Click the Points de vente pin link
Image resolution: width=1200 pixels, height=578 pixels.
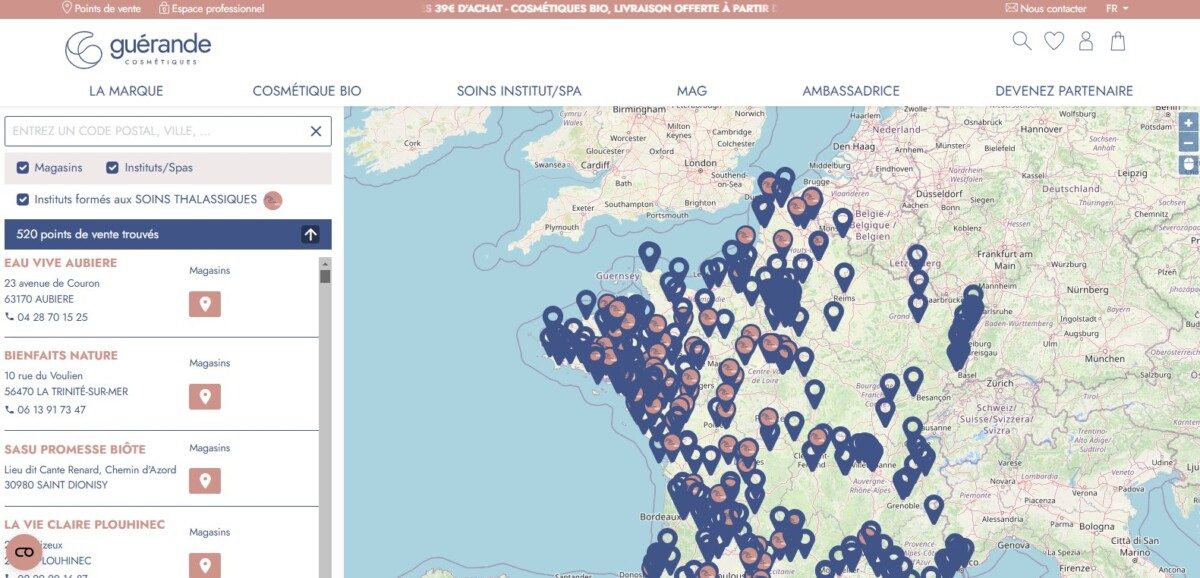pos(101,8)
